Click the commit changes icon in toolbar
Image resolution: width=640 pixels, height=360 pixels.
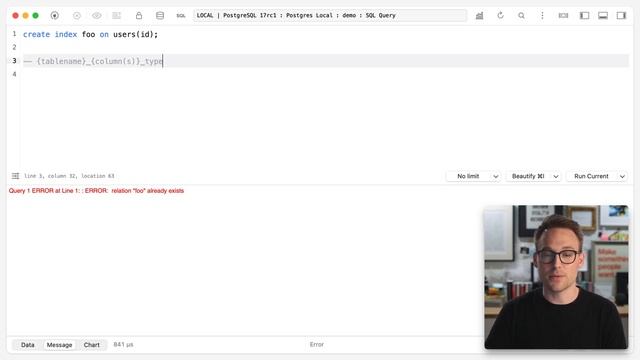pos(117,16)
